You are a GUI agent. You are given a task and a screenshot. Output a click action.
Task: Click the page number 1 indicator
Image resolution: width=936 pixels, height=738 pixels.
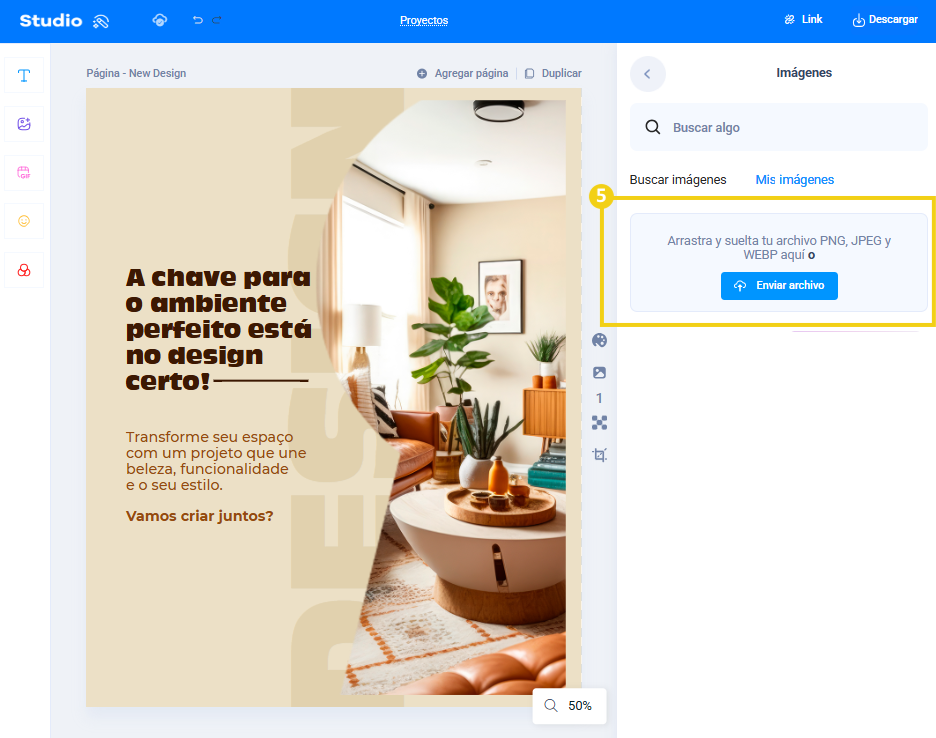pos(599,398)
